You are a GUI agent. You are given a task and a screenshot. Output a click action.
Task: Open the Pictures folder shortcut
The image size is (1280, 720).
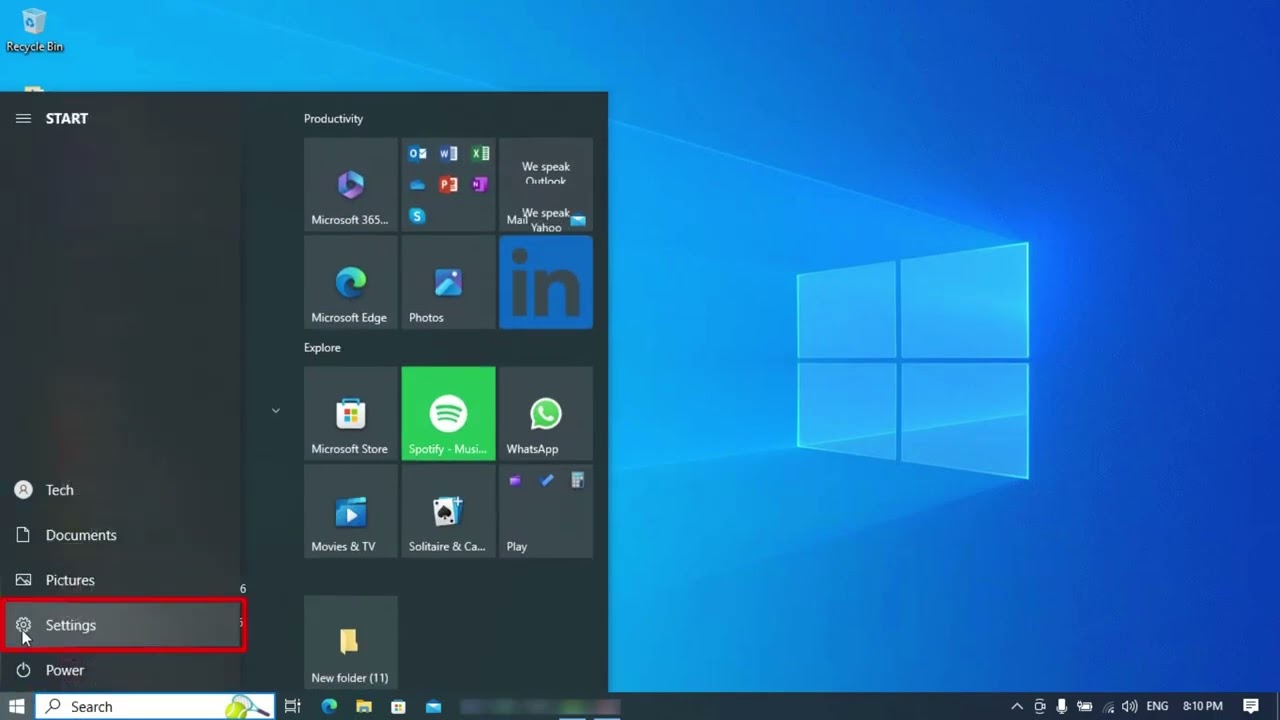point(121,580)
